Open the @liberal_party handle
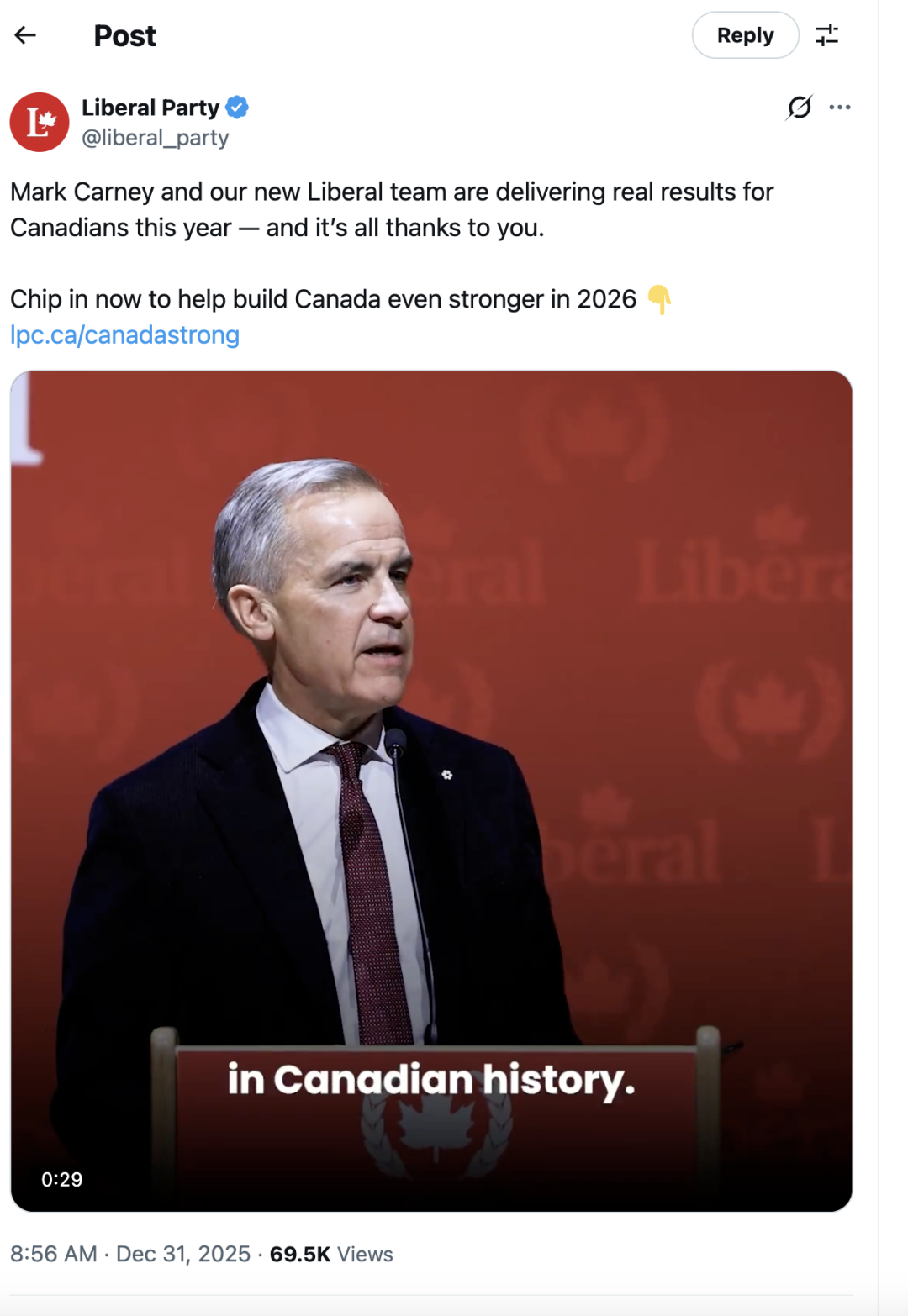 pos(155,138)
